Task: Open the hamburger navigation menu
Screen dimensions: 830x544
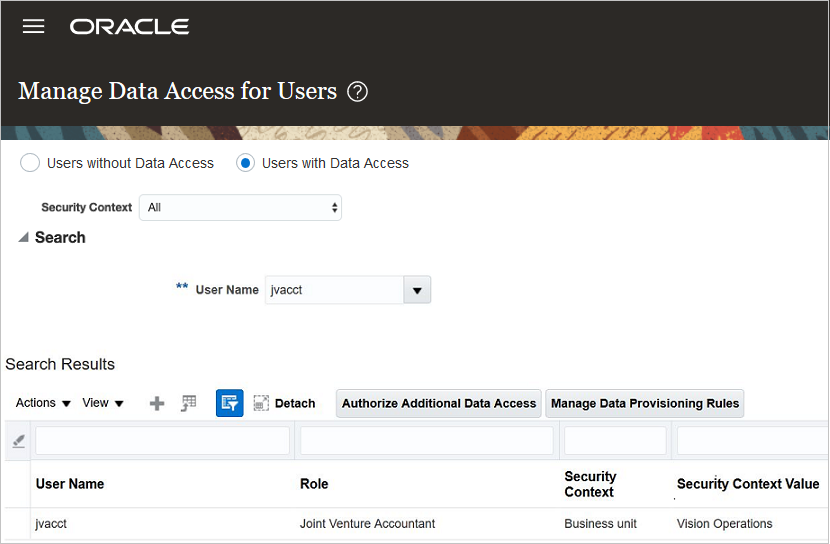Action: 33,27
